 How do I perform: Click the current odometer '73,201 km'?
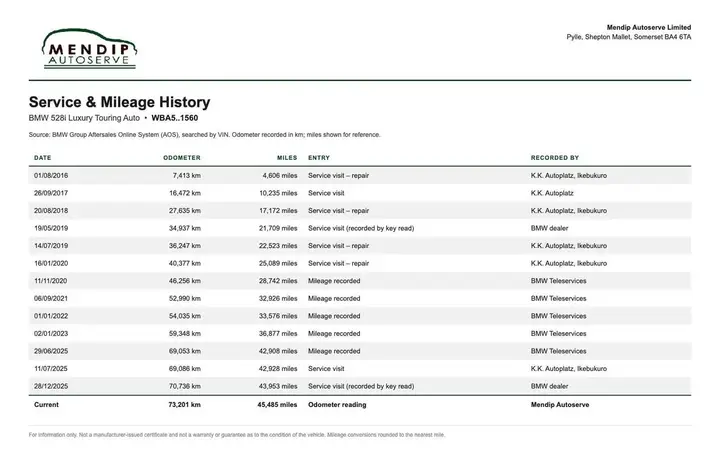click(x=185, y=405)
